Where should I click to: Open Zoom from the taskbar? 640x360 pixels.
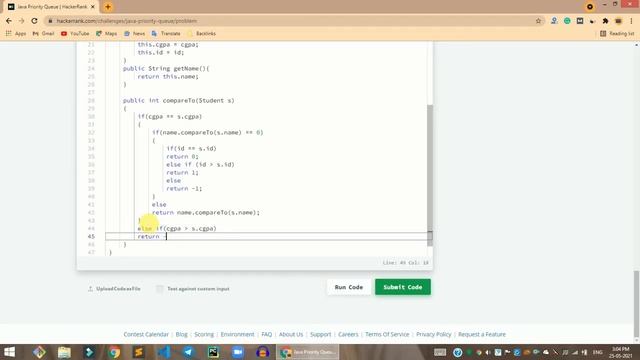pos(238,352)
